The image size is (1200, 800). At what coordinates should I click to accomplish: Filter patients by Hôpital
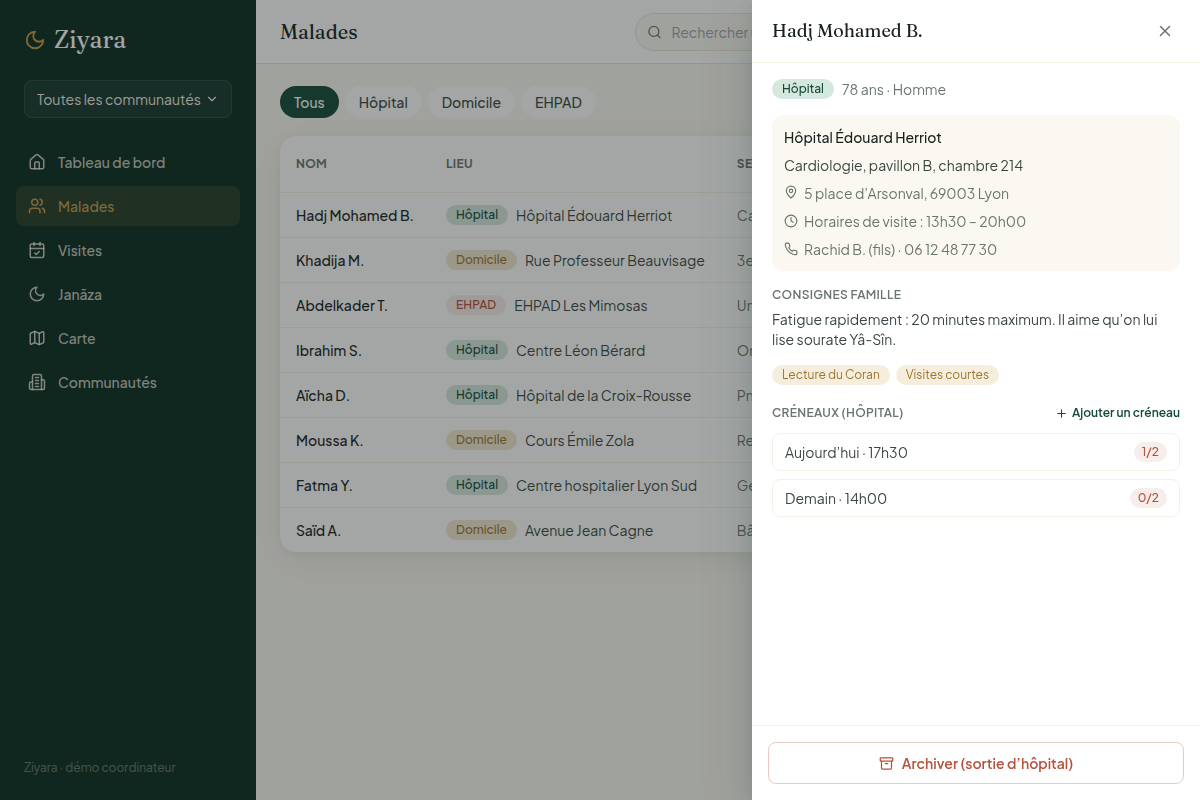(x=383, y=103)
